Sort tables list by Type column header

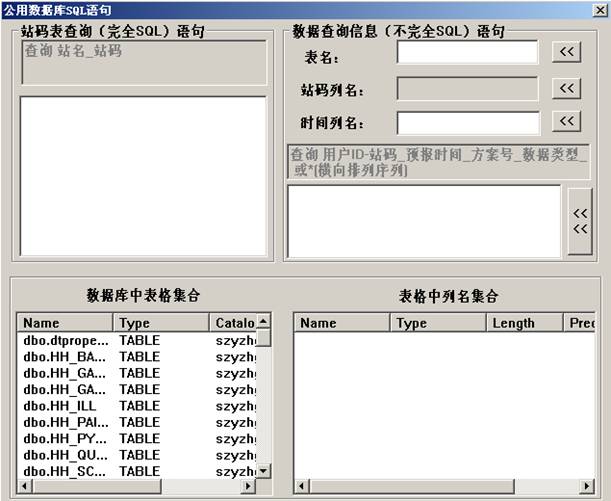(x=160, y=323)
